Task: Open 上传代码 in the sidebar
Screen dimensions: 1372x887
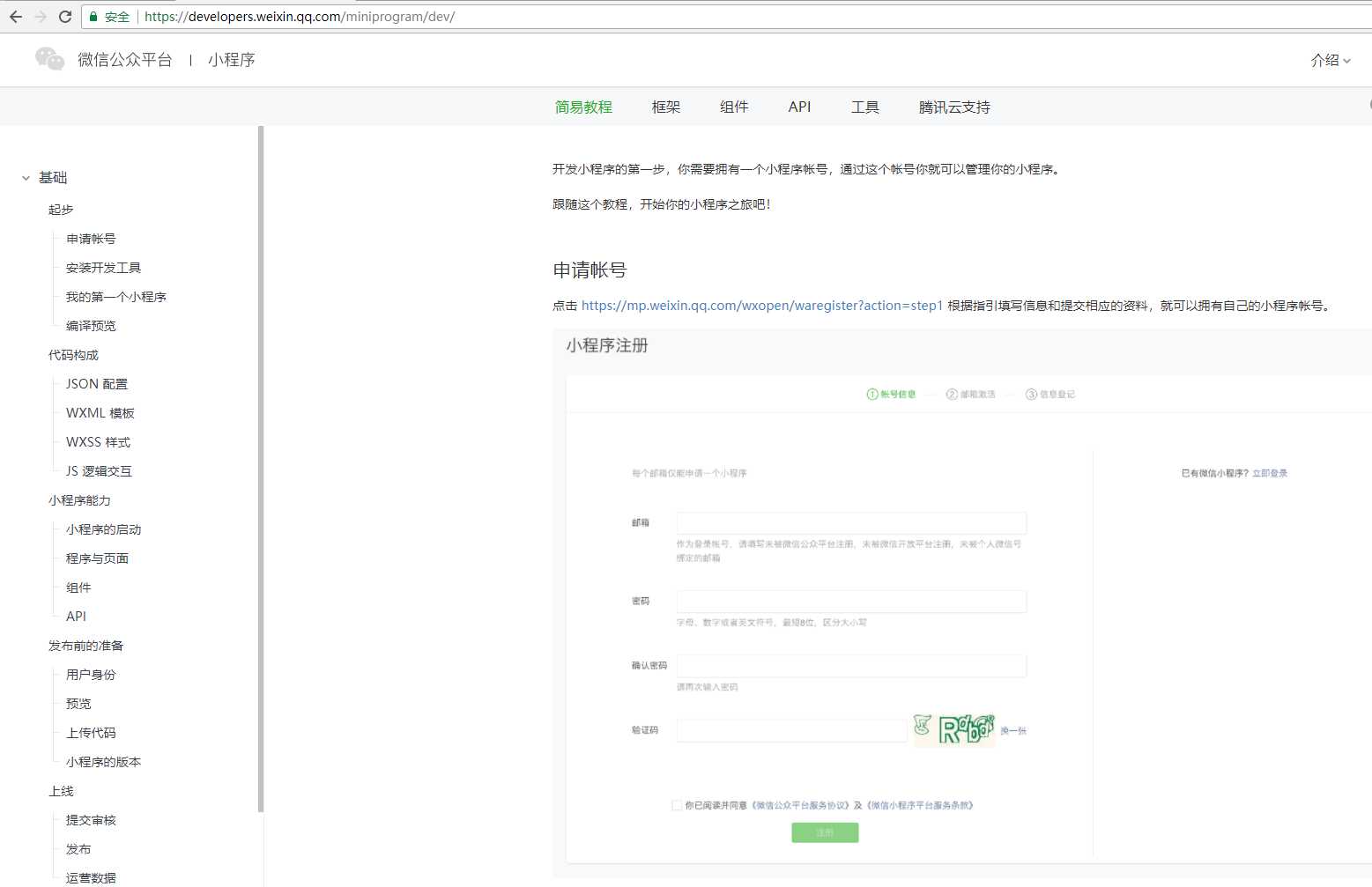Action: 91,733
